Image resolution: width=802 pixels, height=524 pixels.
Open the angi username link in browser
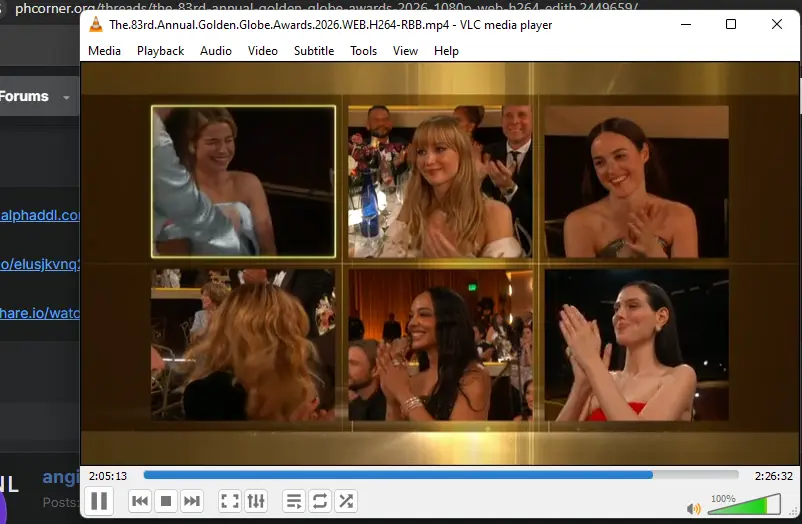(61, 477)
